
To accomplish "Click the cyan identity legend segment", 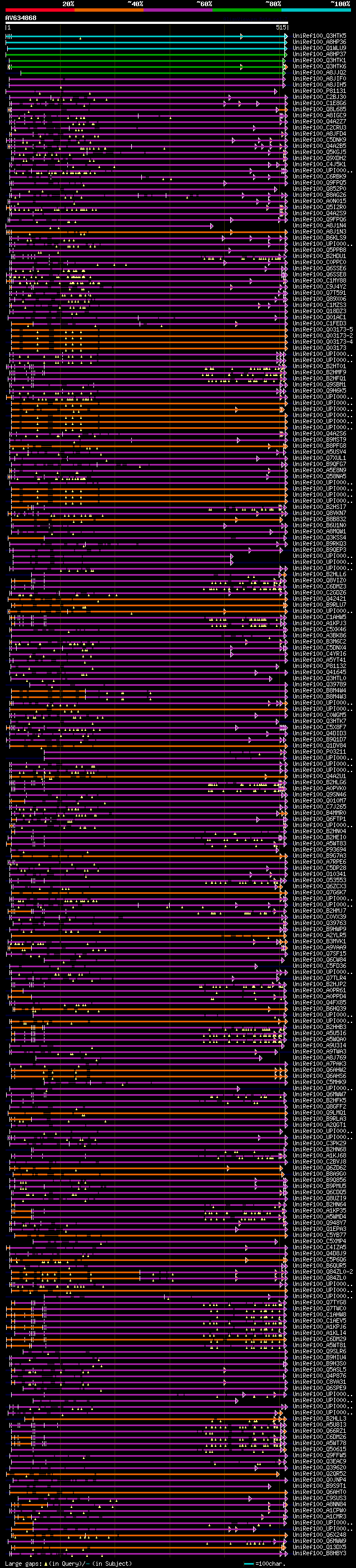I will [x=316, y=10].
